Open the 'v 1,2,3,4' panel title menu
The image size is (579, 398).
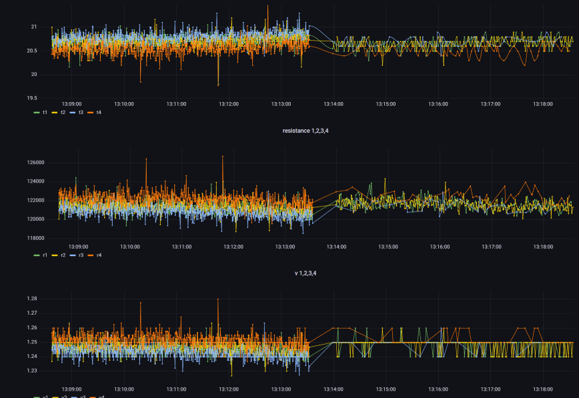click(x=305, y=273)
